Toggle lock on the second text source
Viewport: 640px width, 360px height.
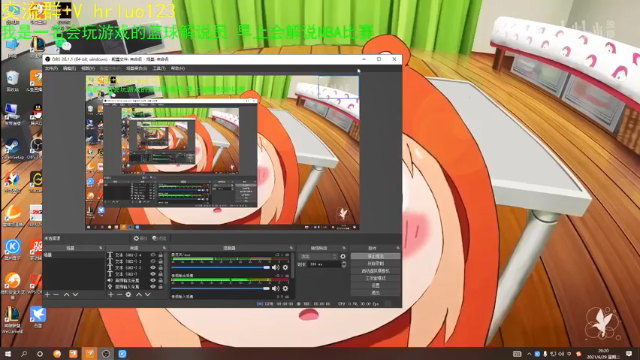[161, 261]
